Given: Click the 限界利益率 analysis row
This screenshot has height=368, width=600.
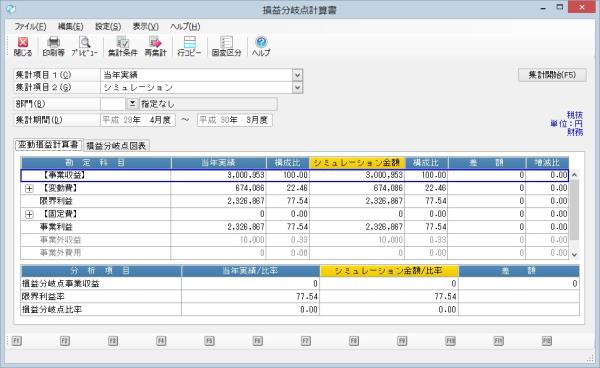Looking at the screenshot, I should pos(300,296).
